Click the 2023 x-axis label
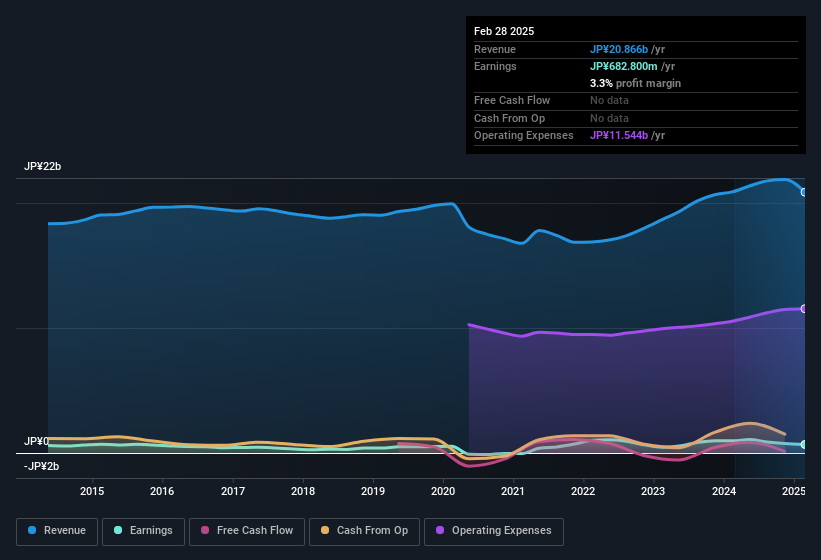Screen dimensions: 821x560 point(653,491)
